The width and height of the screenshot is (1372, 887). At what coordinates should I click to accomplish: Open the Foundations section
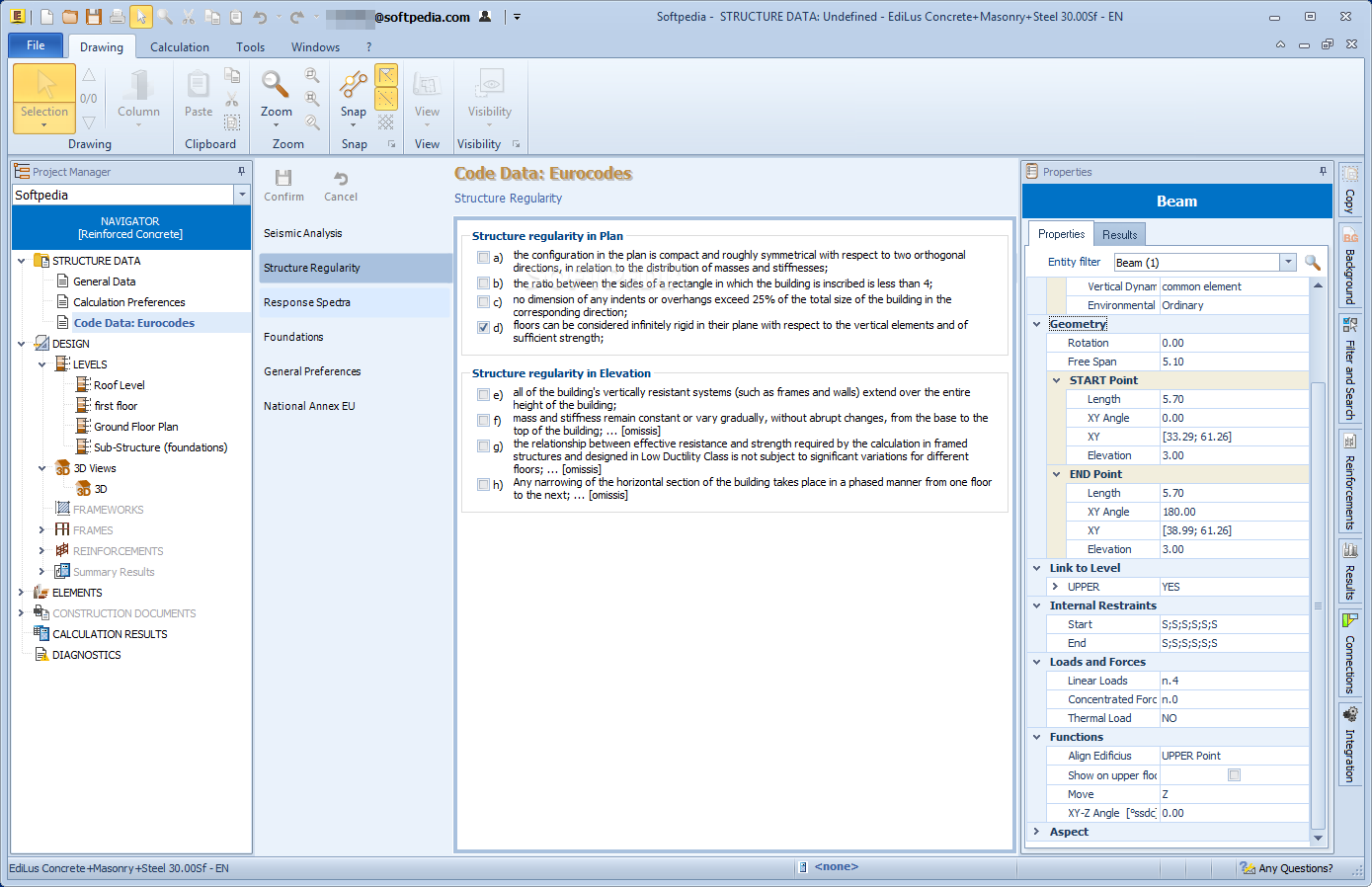pyautogui.click(x=356, y=337)
